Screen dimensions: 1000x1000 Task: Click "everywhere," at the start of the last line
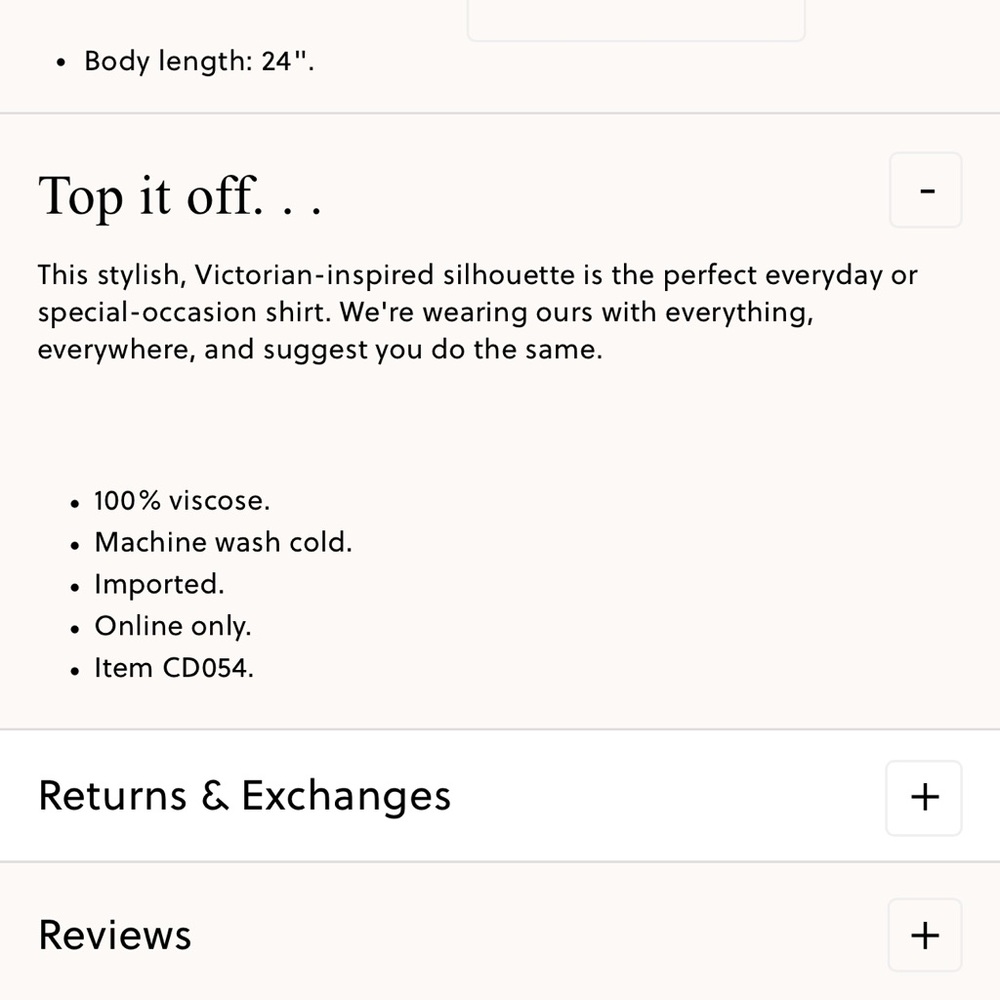tap(117, 350)
